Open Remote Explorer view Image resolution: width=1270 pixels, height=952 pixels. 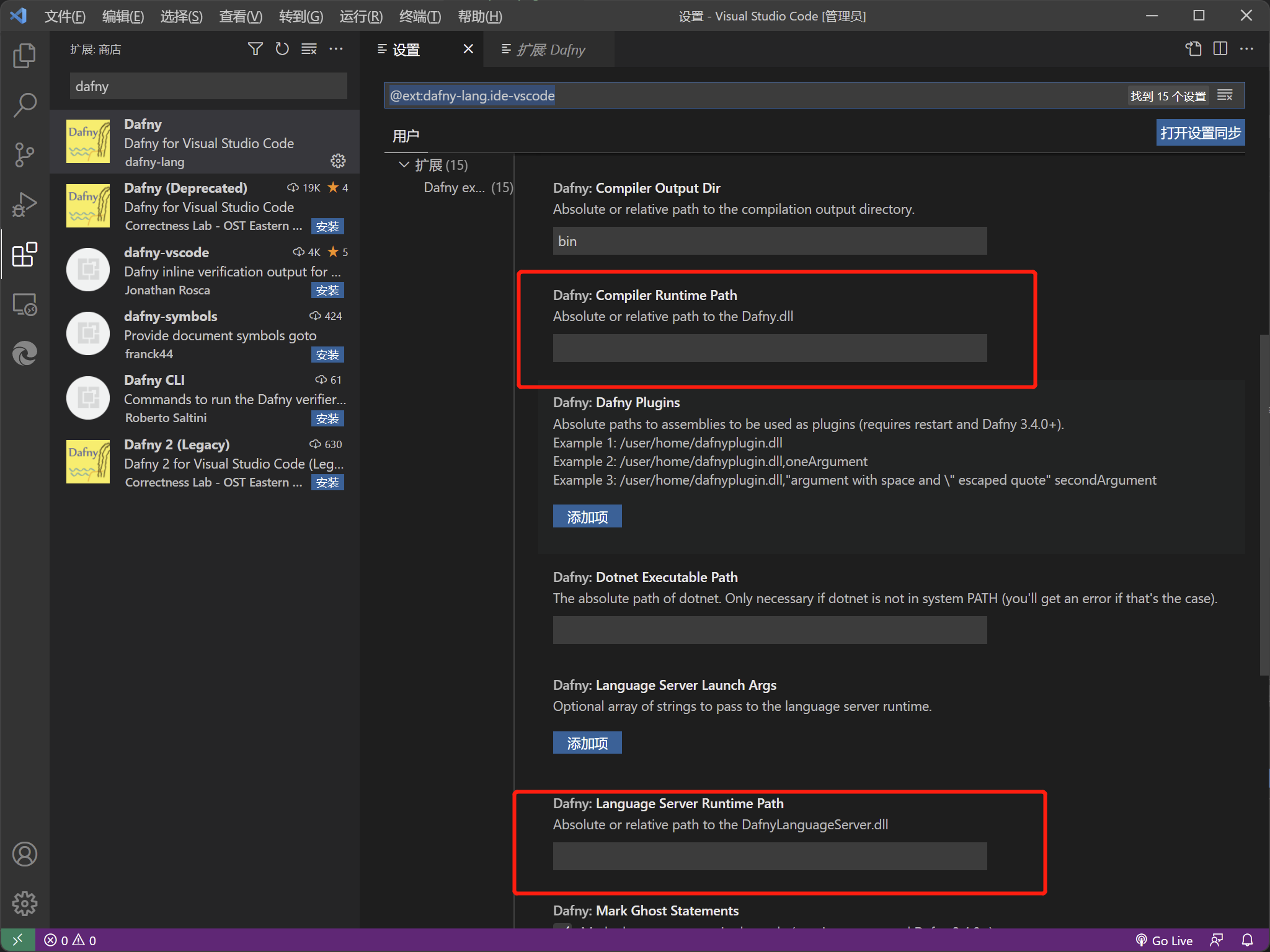[25, 304]
